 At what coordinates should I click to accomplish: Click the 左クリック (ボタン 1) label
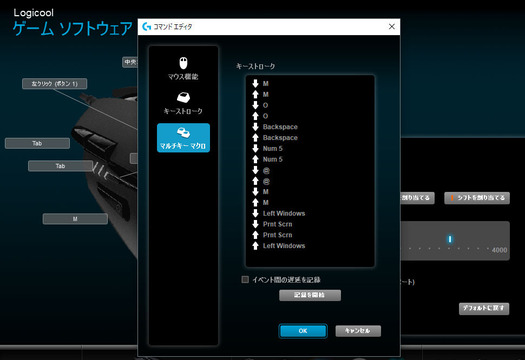click(55, 84)
